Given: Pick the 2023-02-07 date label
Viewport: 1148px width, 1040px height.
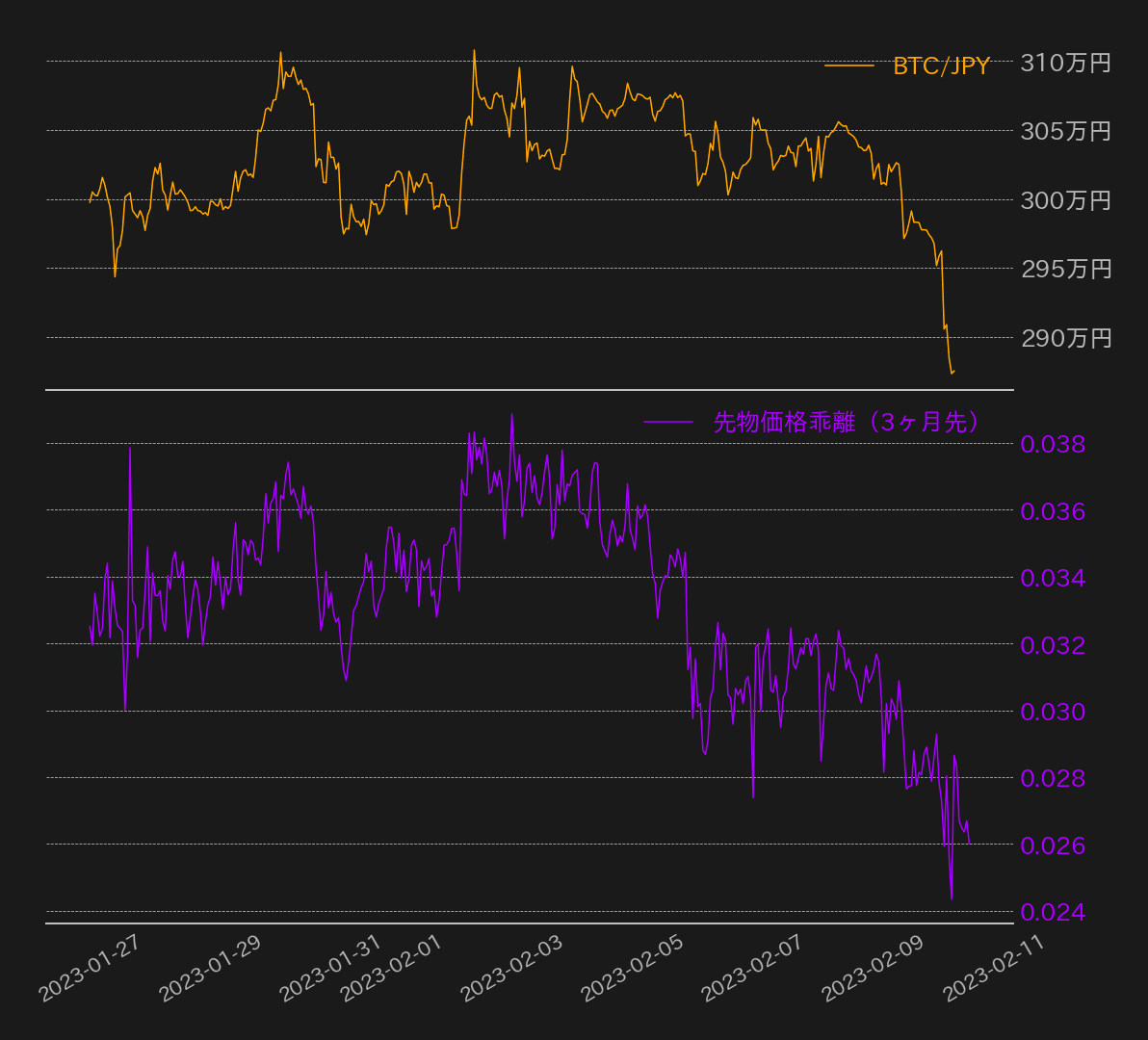Looking at the screenshot, I should point(753,969).
